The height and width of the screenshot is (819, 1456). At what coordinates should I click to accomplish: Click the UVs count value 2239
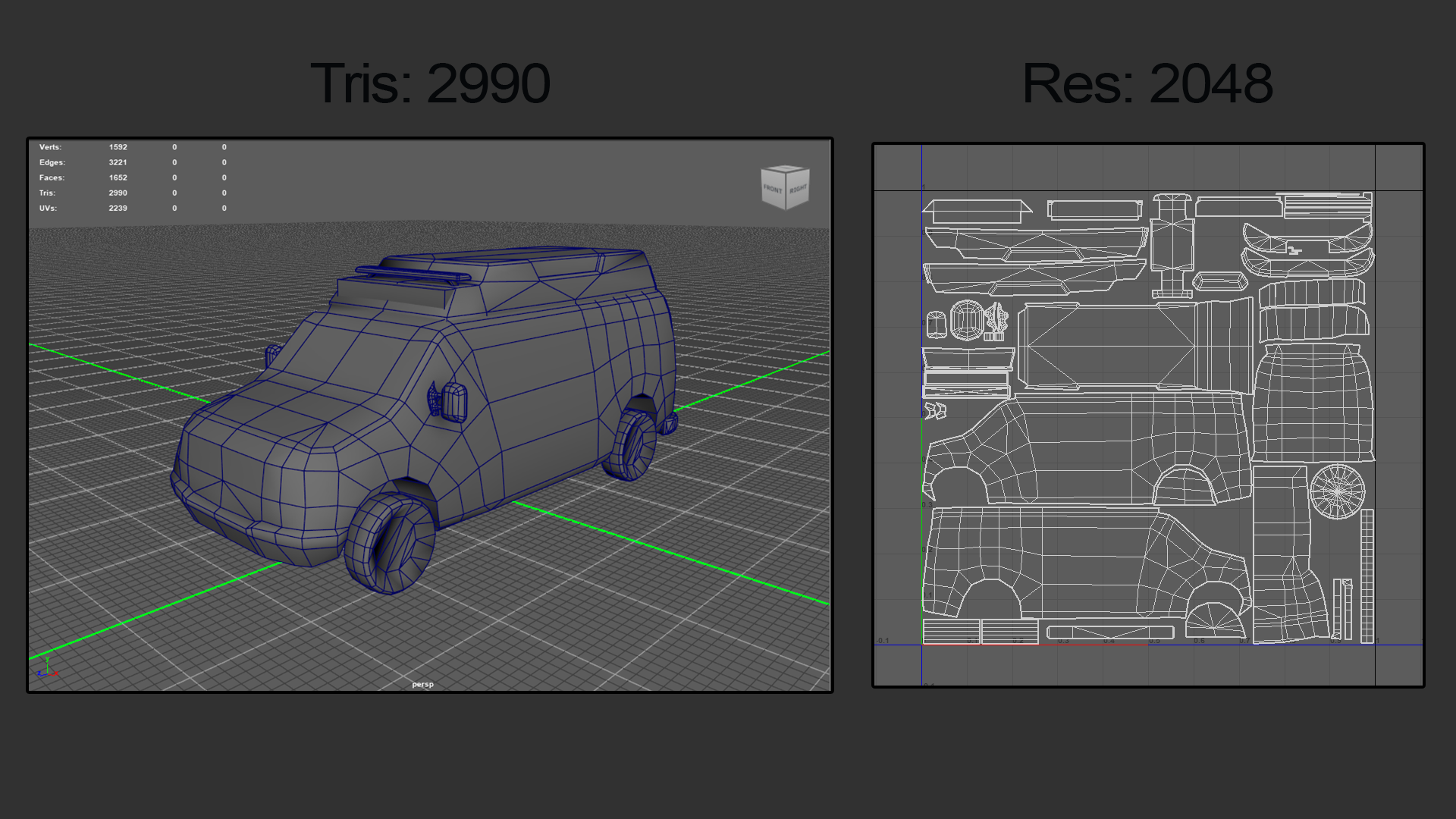pos(118,208)
